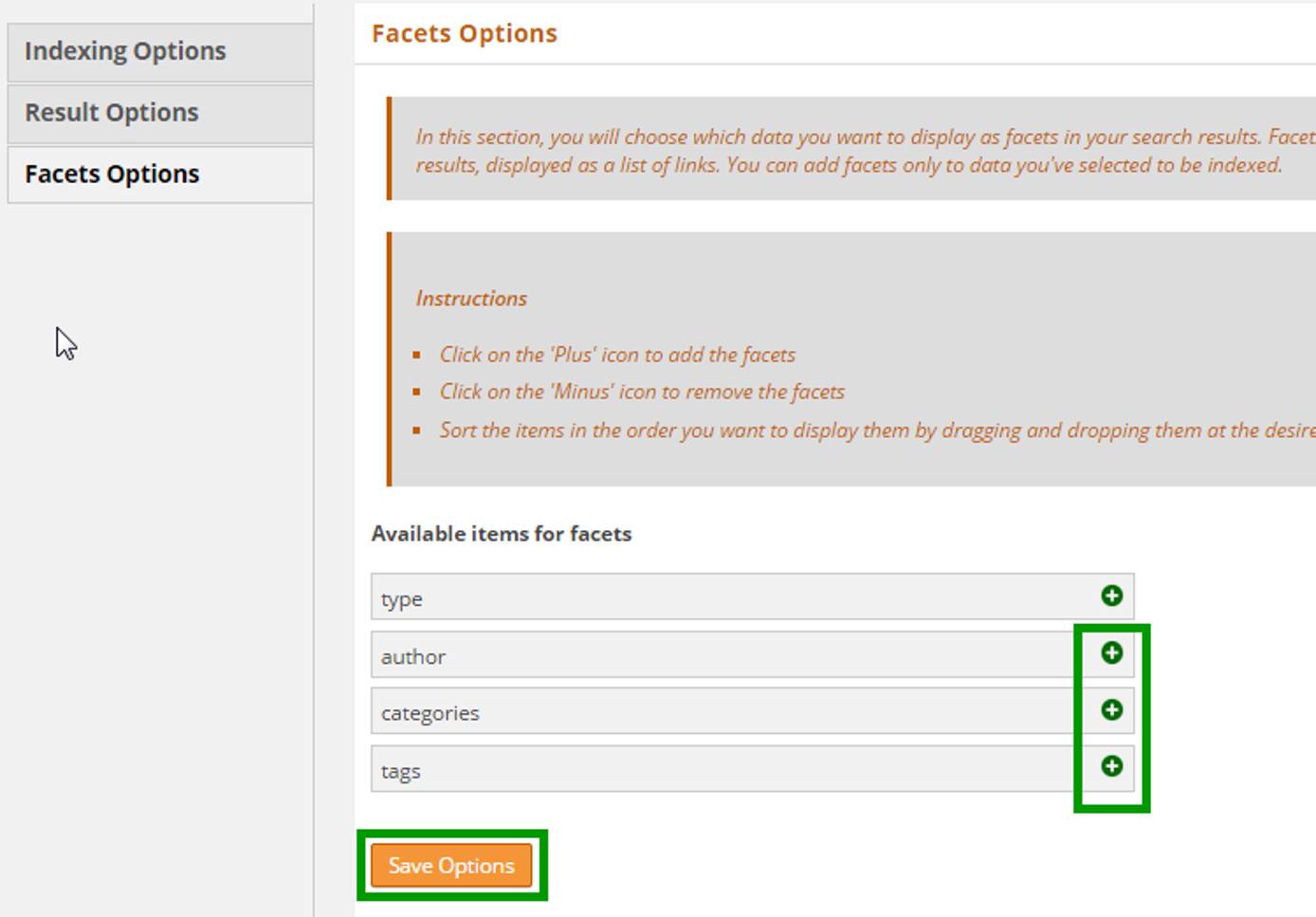
Task: Select the tags facet row
Action: point(664,768)
